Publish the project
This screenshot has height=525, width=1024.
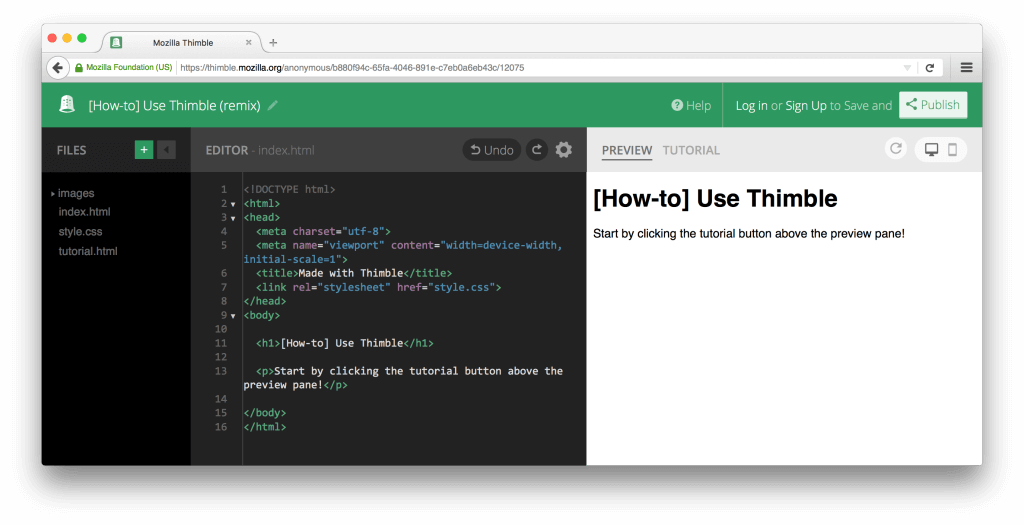(x=933, y=104)
